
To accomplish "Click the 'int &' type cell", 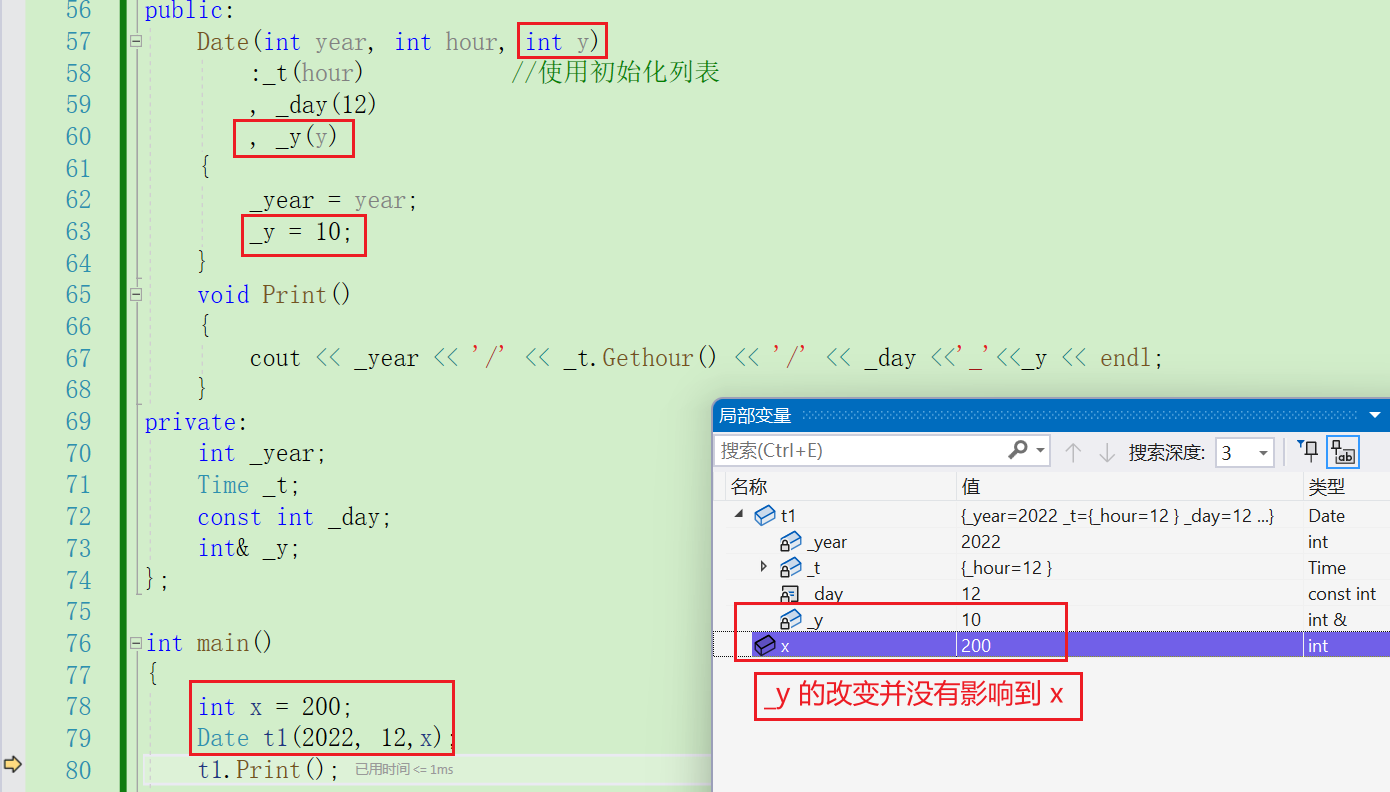I will (x=1327, y=620).
